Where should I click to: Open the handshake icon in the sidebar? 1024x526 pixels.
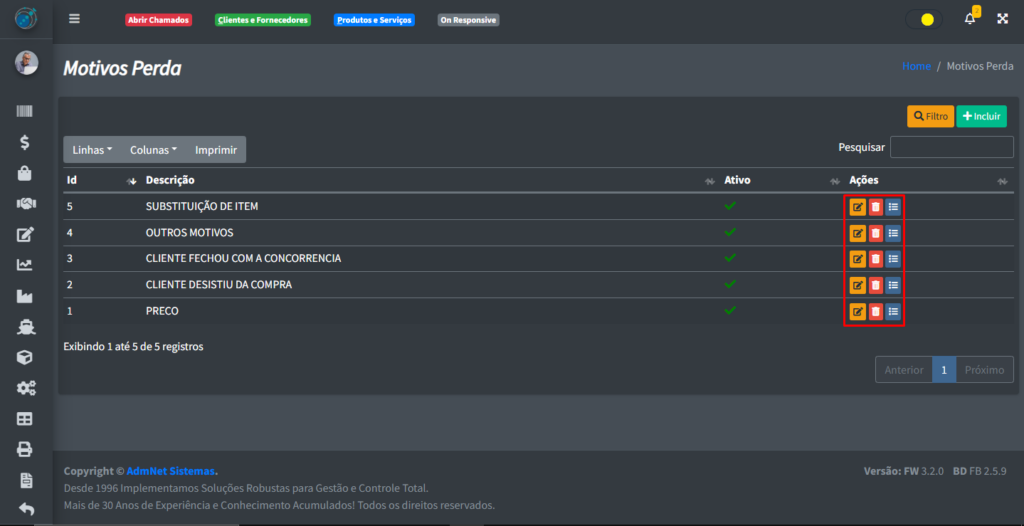(26, 203)
